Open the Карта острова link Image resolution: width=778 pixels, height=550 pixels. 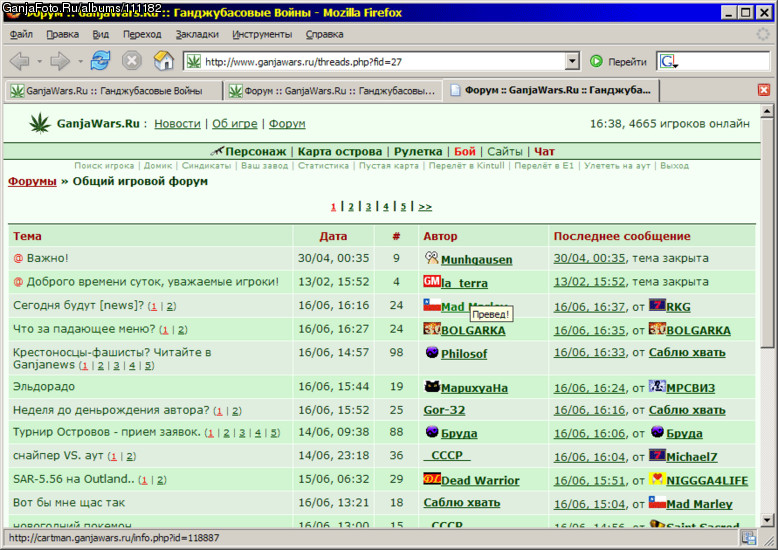click(x=340, y=151)
